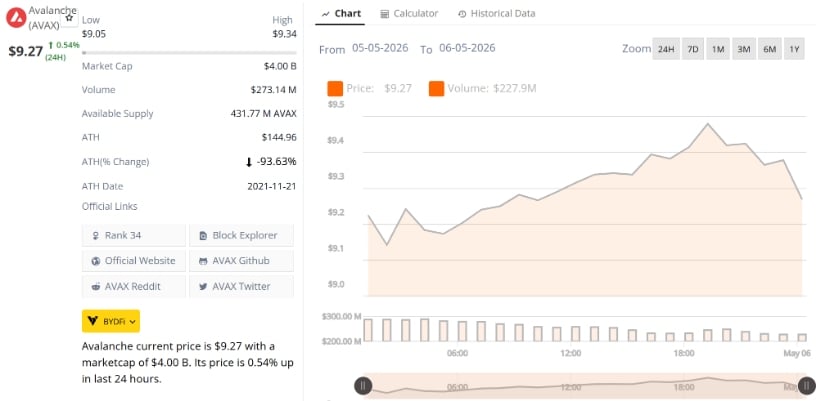Click the current price $9.27 heading

pos(25,52)
